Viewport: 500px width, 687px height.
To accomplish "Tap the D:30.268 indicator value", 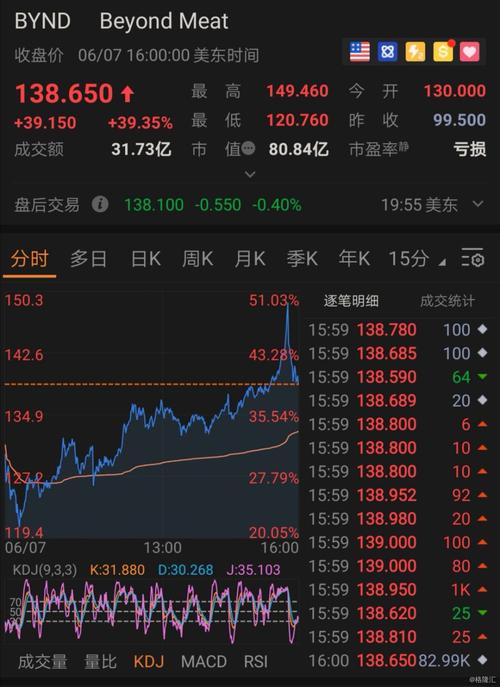I will tap(185, 570).
